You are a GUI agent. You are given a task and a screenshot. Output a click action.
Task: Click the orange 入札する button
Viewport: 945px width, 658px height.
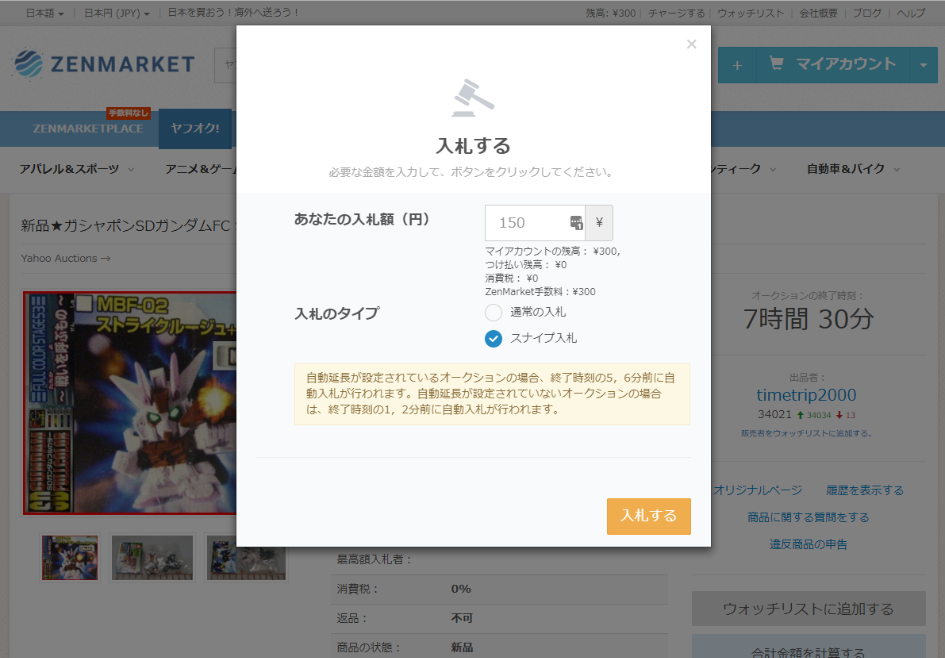coord(648,516)
